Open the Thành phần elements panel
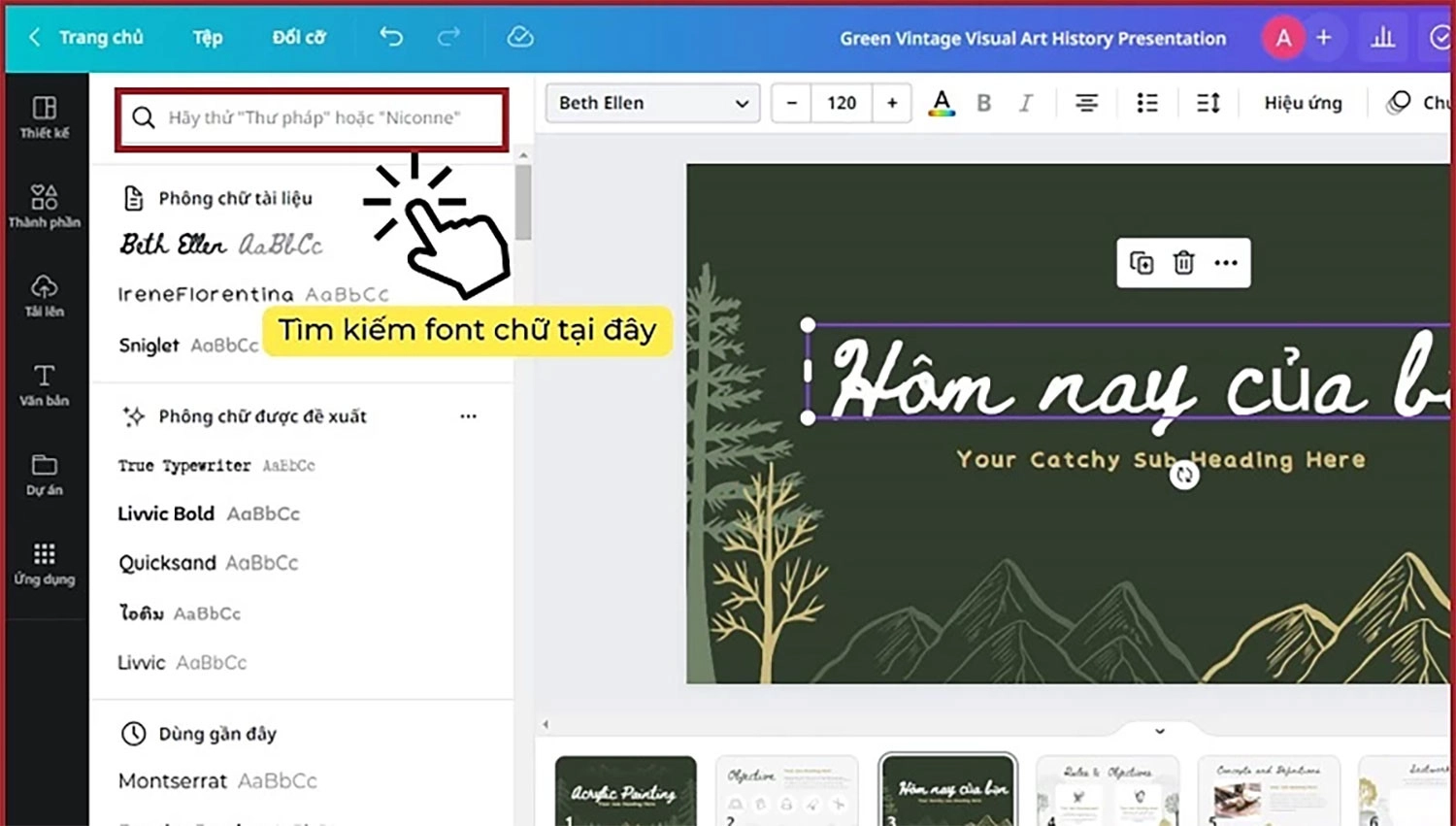 click(45, 206)
